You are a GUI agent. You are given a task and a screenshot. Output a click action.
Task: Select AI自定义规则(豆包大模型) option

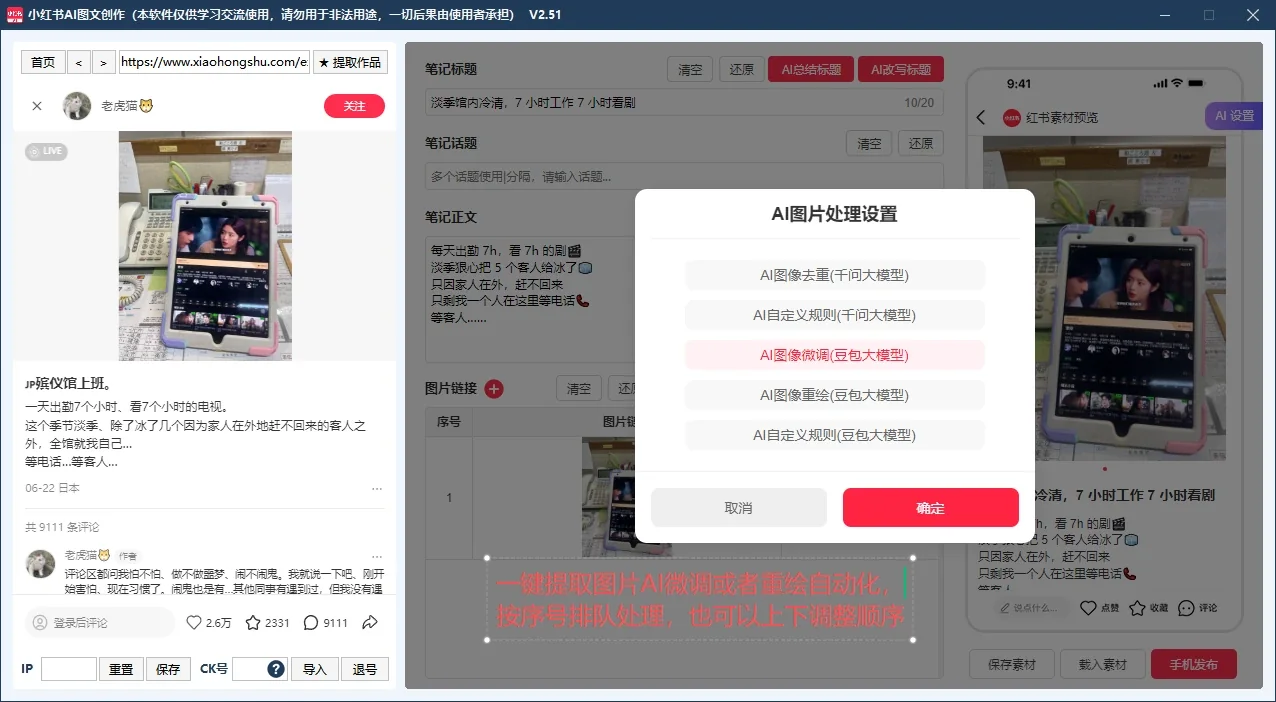(x=835, y=435)
